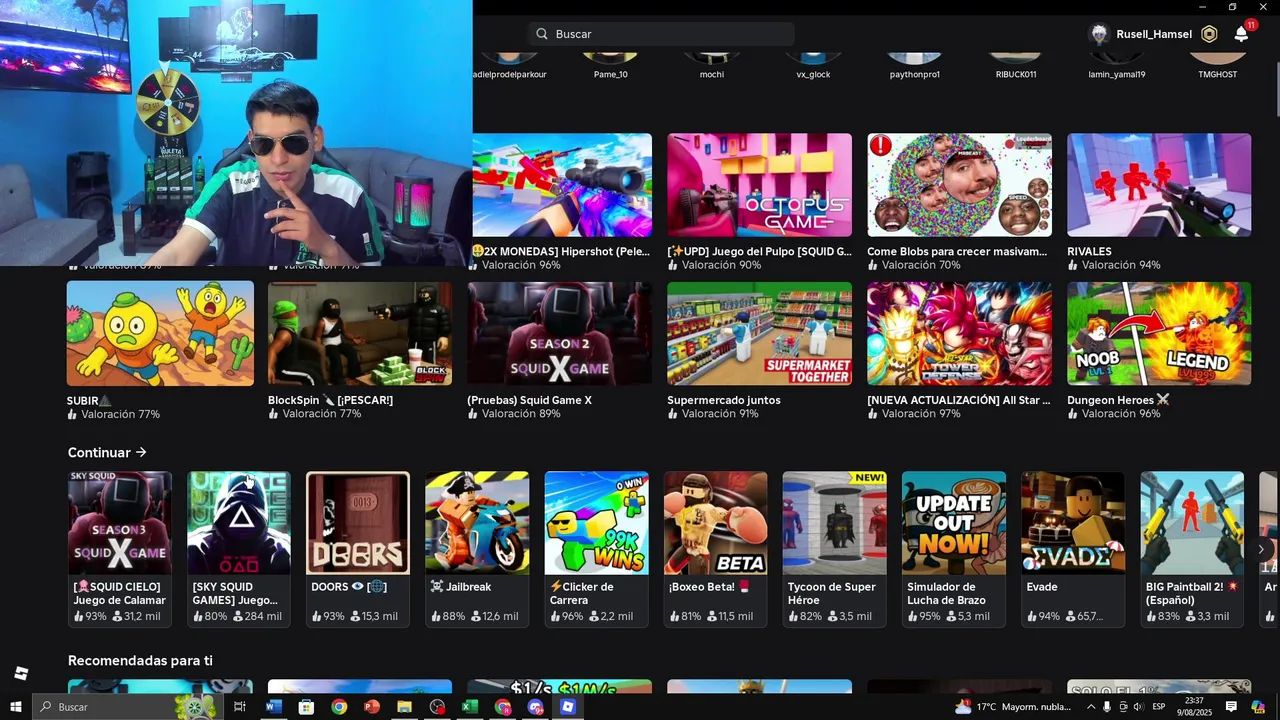
Task: Click friend avatar vx_glock
Action: click(x=813, y=58)
